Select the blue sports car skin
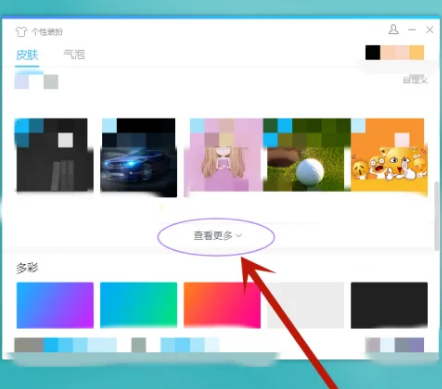Viewport: 442px width, 389px height. point(139,157)
